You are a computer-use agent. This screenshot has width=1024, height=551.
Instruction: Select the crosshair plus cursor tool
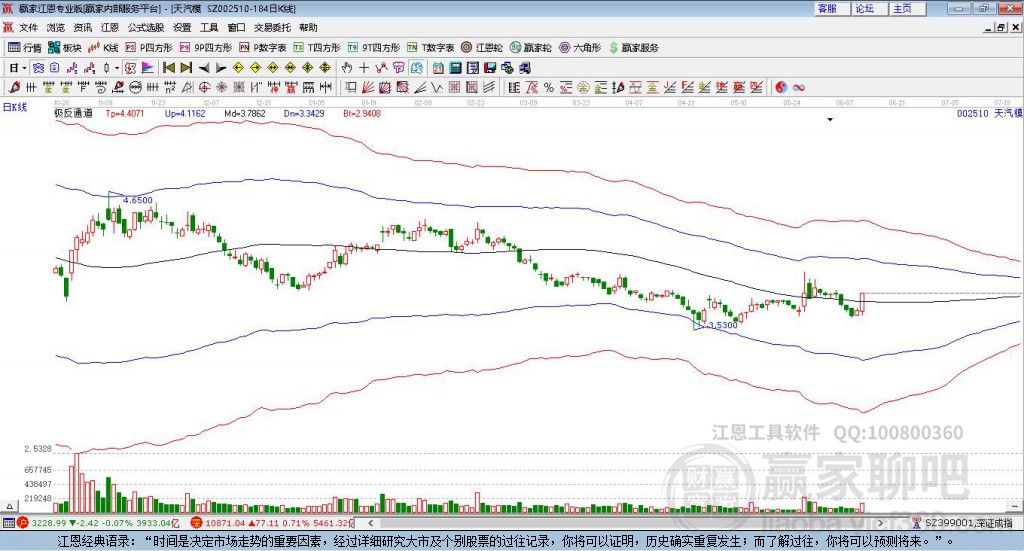click(x=364, y=68)
